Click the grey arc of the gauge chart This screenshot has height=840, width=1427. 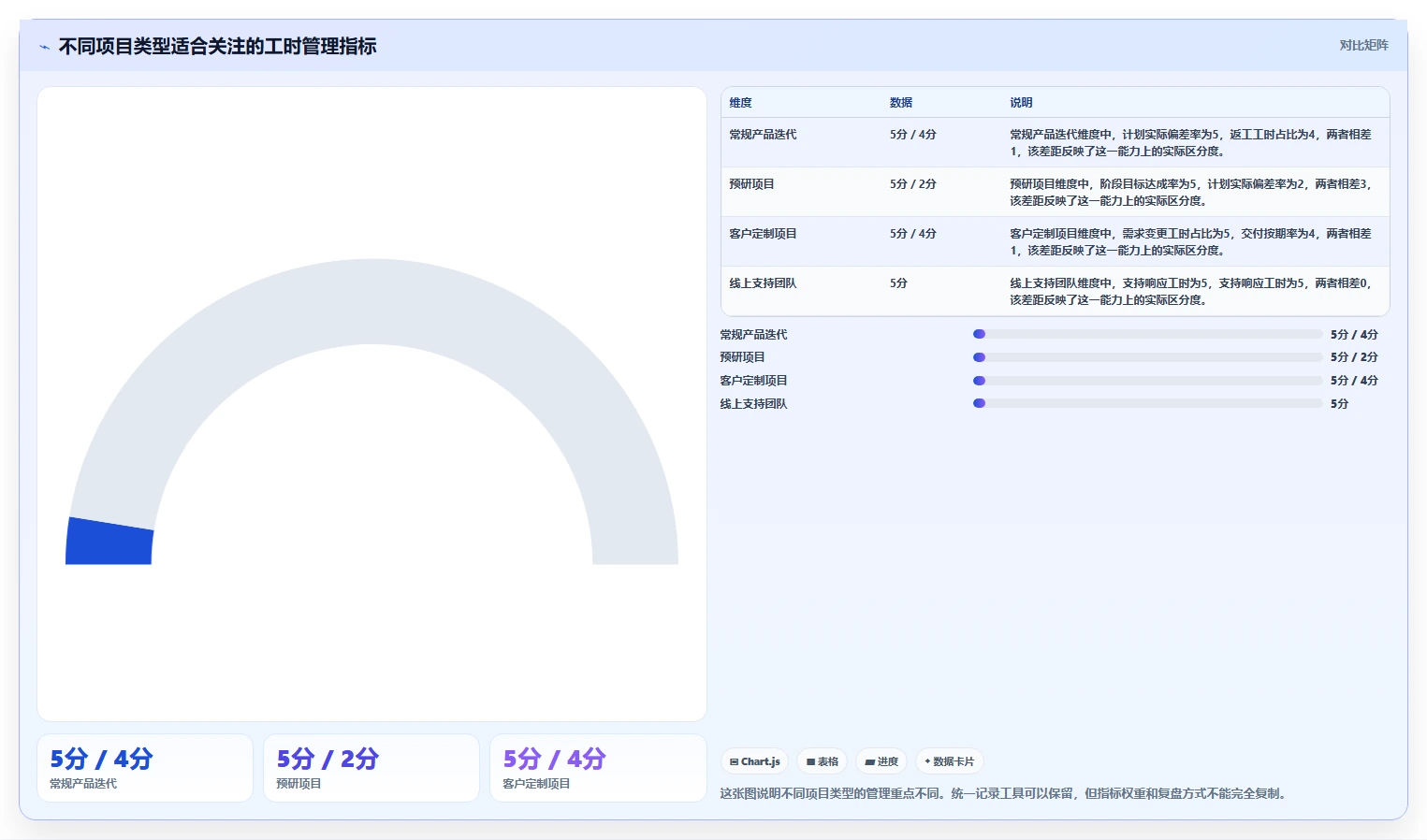click(371, 301)
